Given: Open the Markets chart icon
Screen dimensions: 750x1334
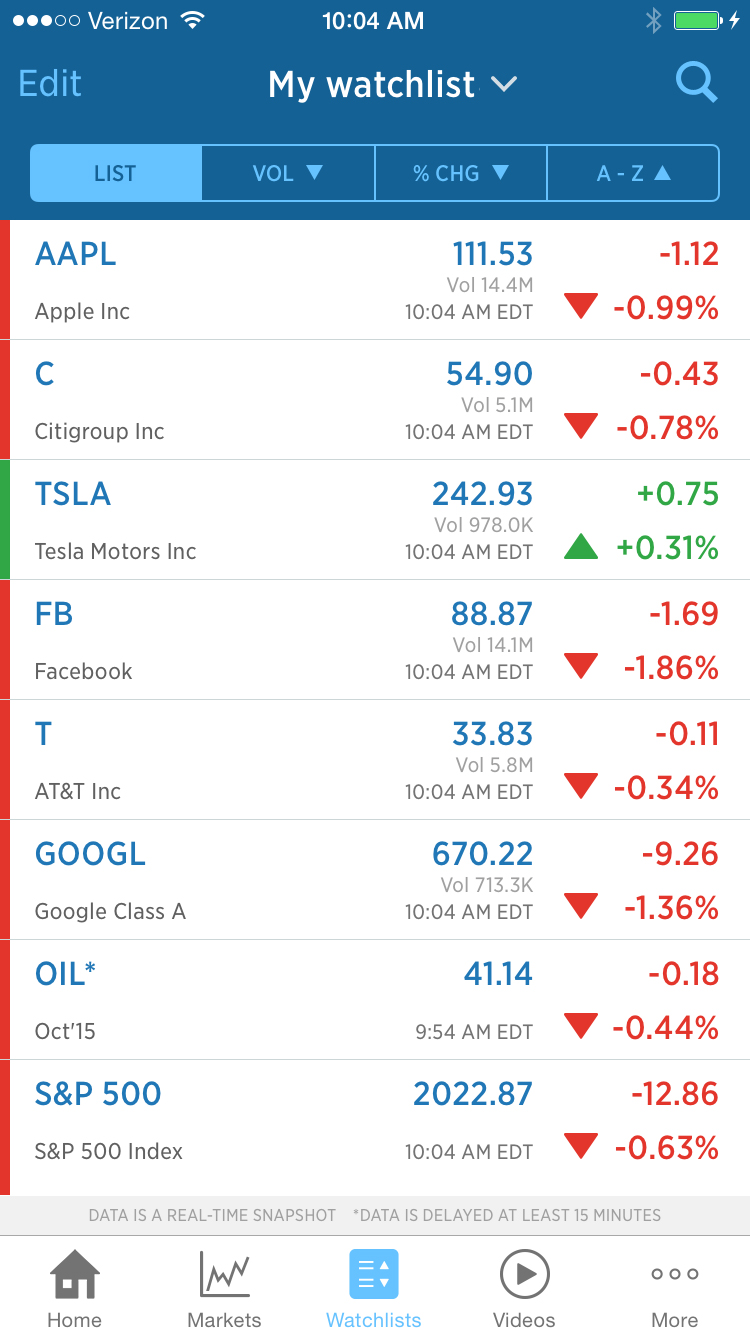Looking at the screenshot, I should point(224,1275).
